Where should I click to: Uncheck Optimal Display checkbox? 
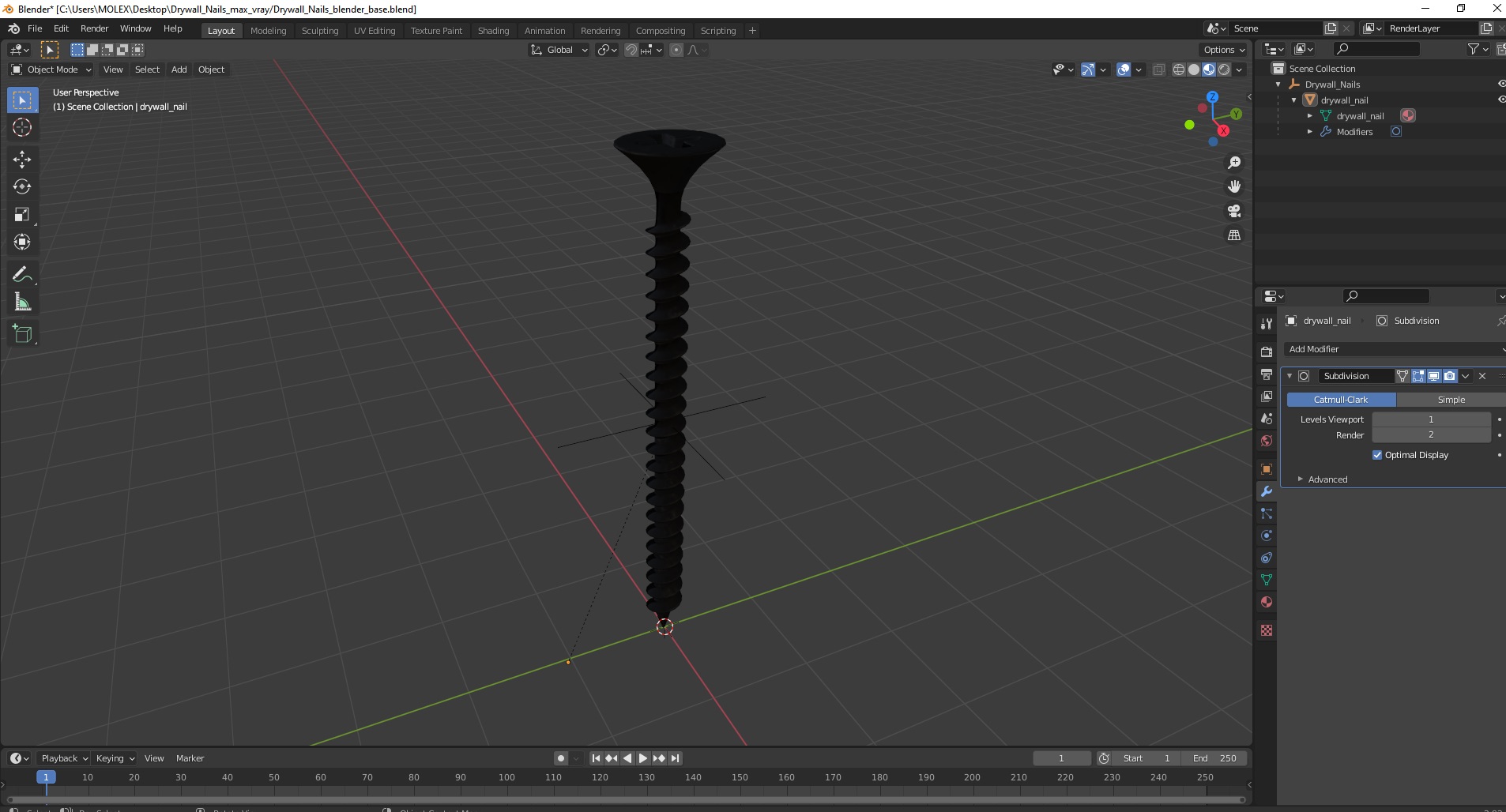point(1377,455)
